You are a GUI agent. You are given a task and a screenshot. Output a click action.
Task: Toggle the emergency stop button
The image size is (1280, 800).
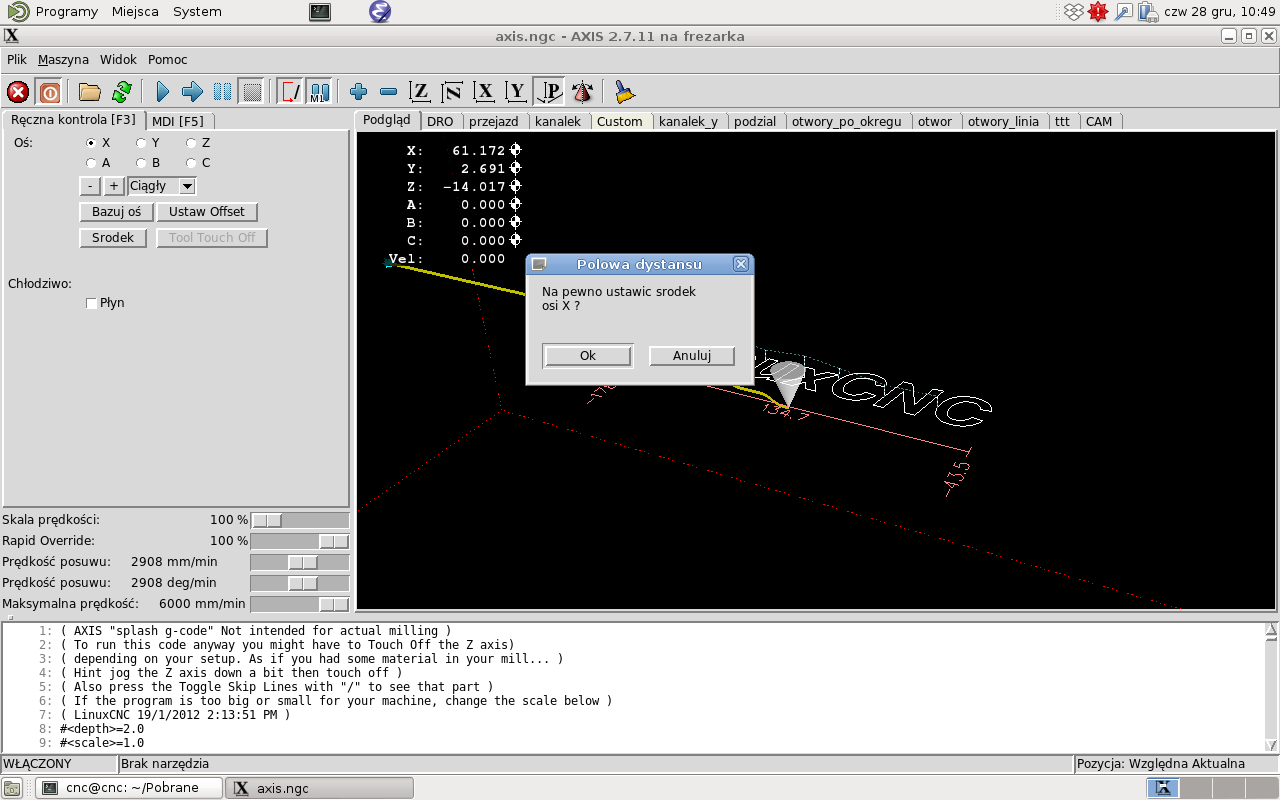click(18, 92)
